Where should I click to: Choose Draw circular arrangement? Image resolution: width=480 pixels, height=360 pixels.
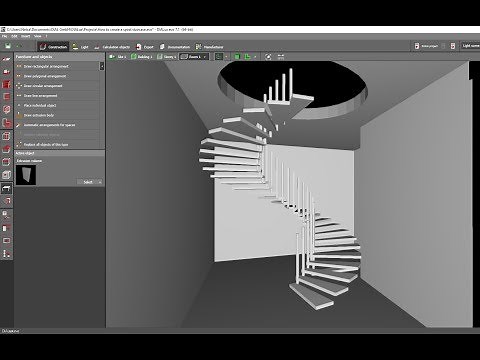click(57, 86)
